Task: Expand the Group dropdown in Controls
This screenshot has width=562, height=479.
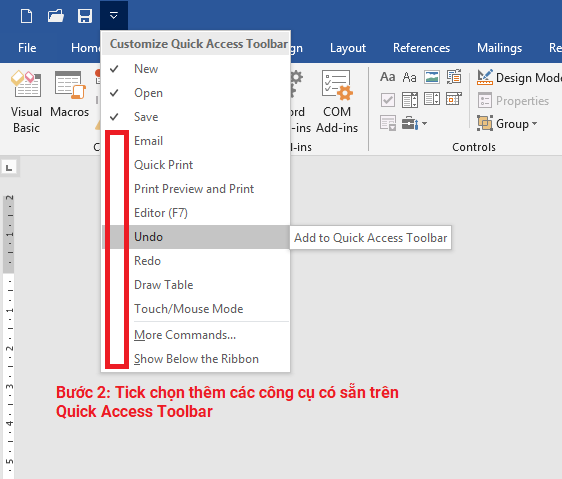Action: pos(508,124)
